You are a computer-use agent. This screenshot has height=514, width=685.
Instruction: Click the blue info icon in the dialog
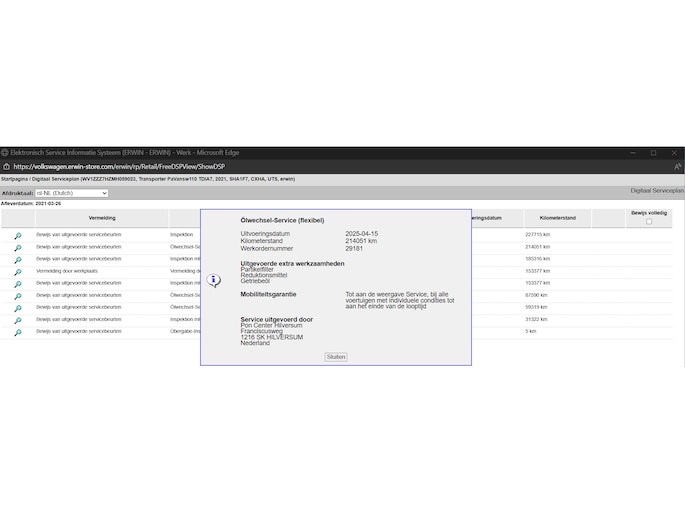(213, 281)
